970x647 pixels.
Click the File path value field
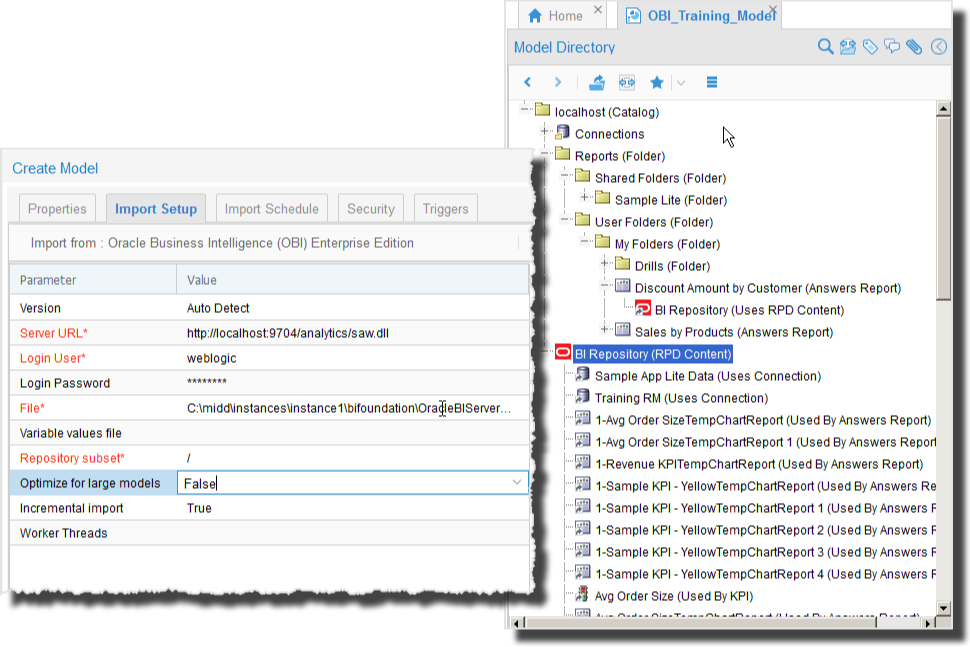[353, 408]
